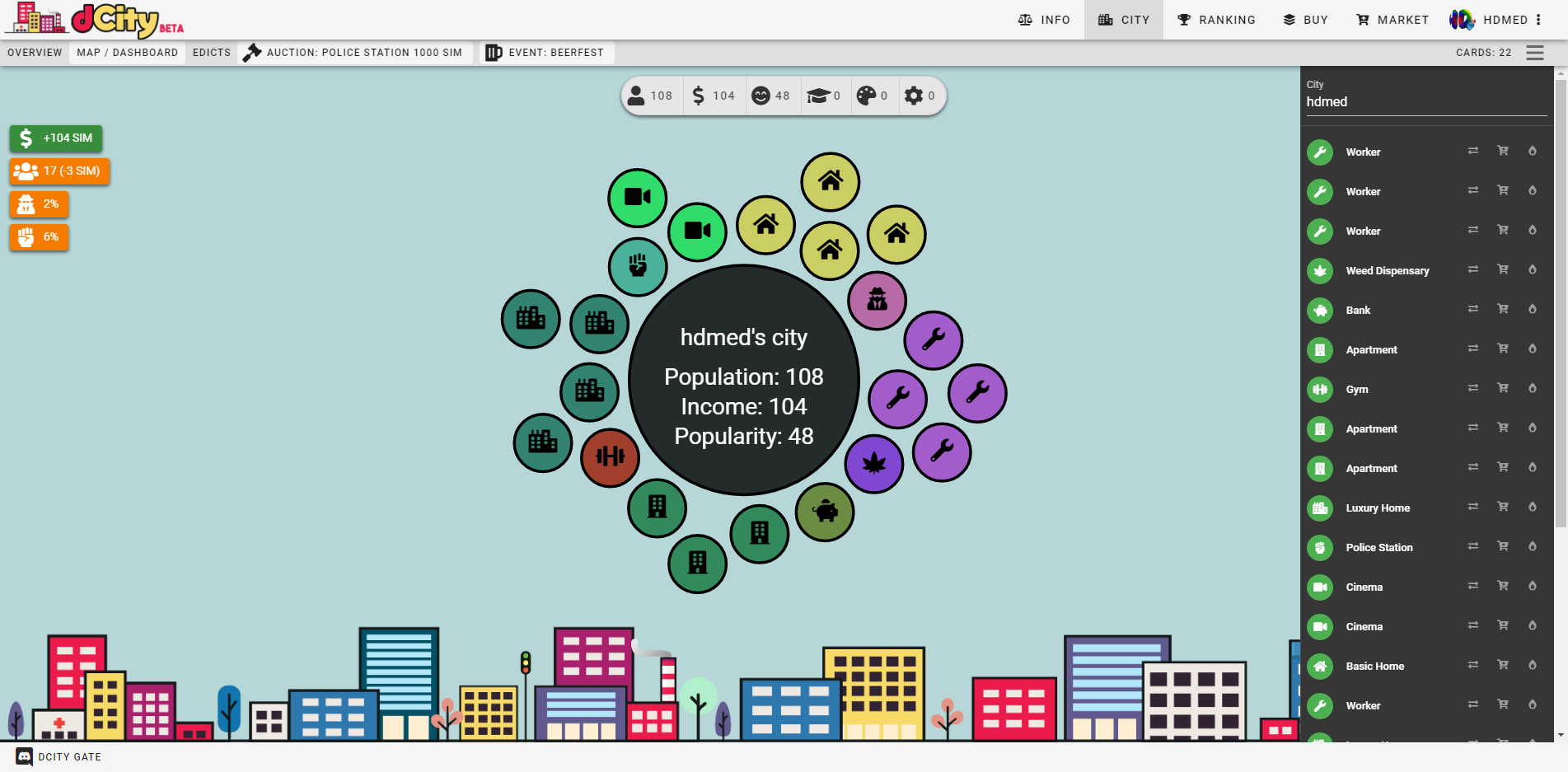The image size is (1568, 772).
Task: Open the population stat with the person icon
Action: pos(637,96)
